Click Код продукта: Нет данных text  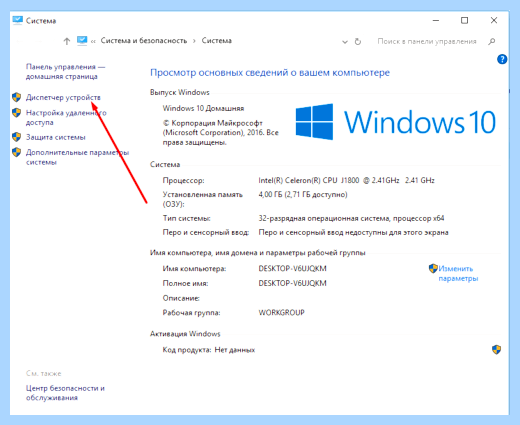click(209, 350)
